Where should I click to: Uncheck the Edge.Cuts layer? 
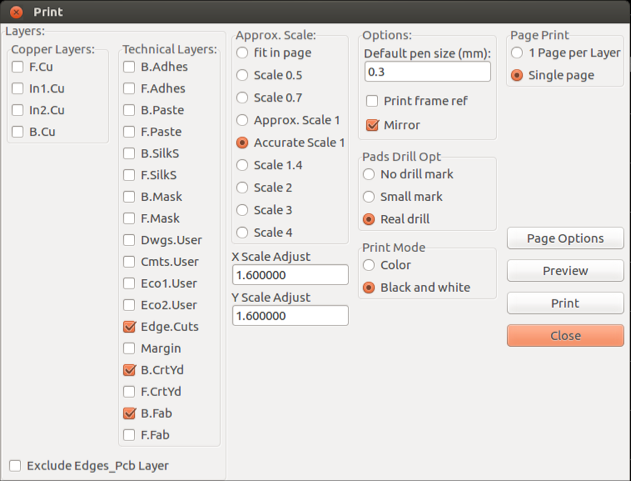(130, 327)
